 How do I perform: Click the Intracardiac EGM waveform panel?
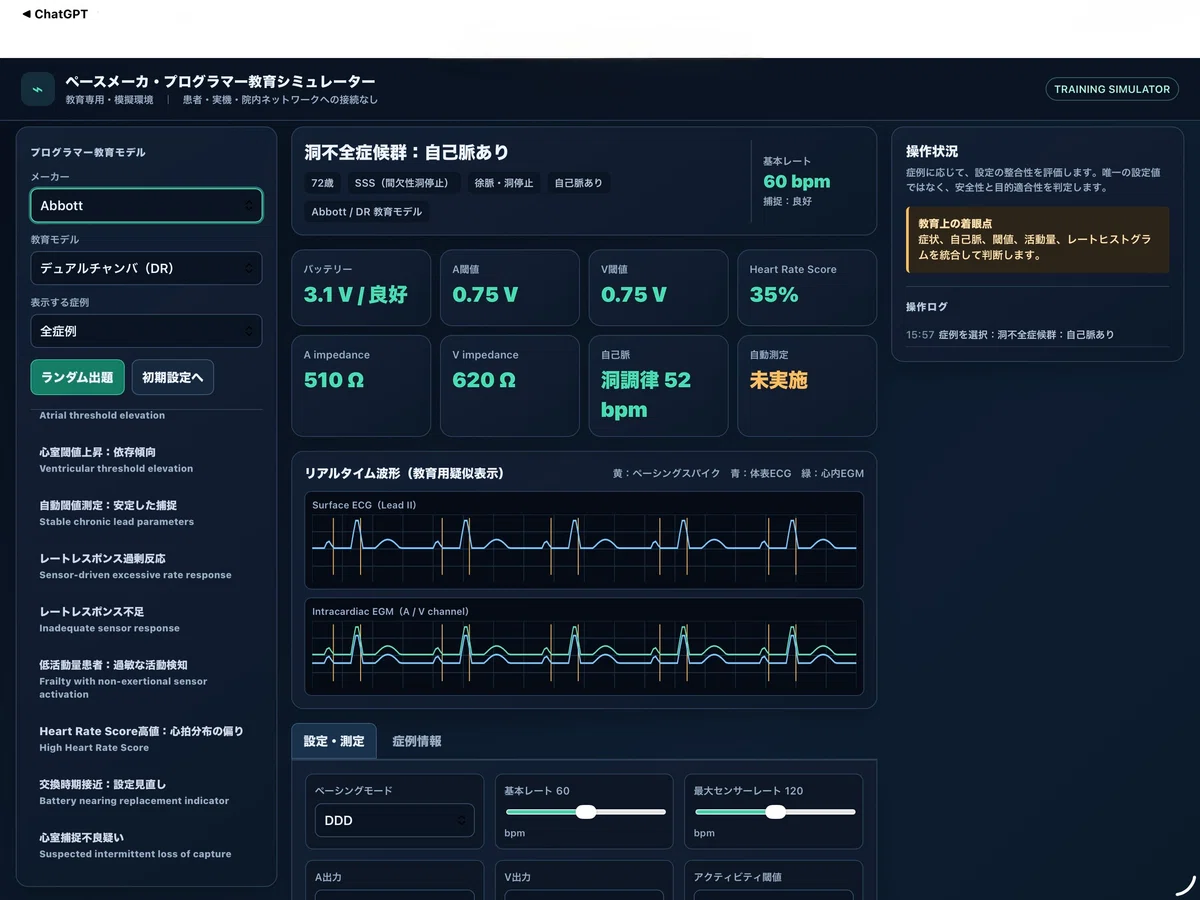(584, 647)
